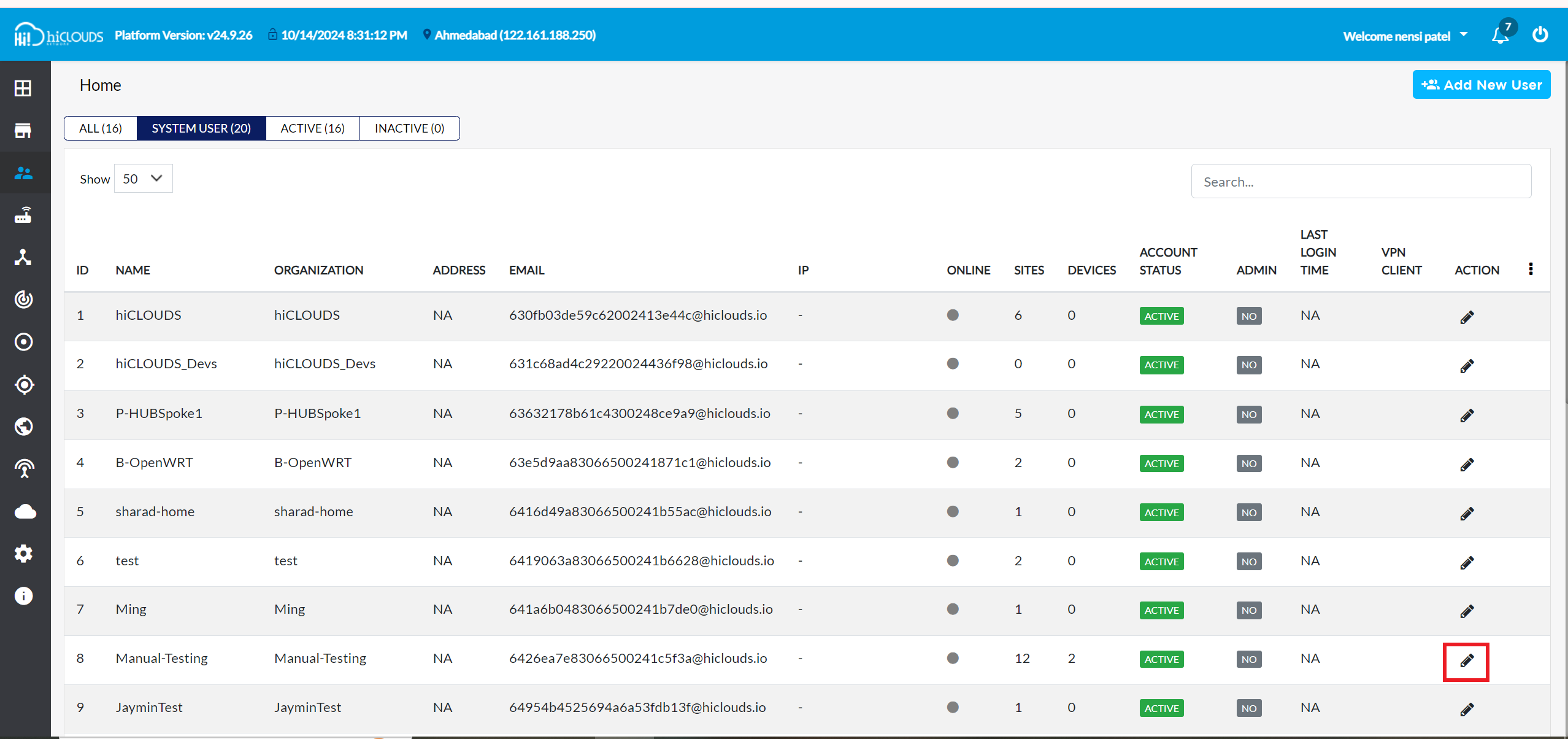Viewport: 1568px width, 739px height.
Task: Click email 630fb03de59c62002413e44c@hiclouds.io
Action: [x=638, y=315]
